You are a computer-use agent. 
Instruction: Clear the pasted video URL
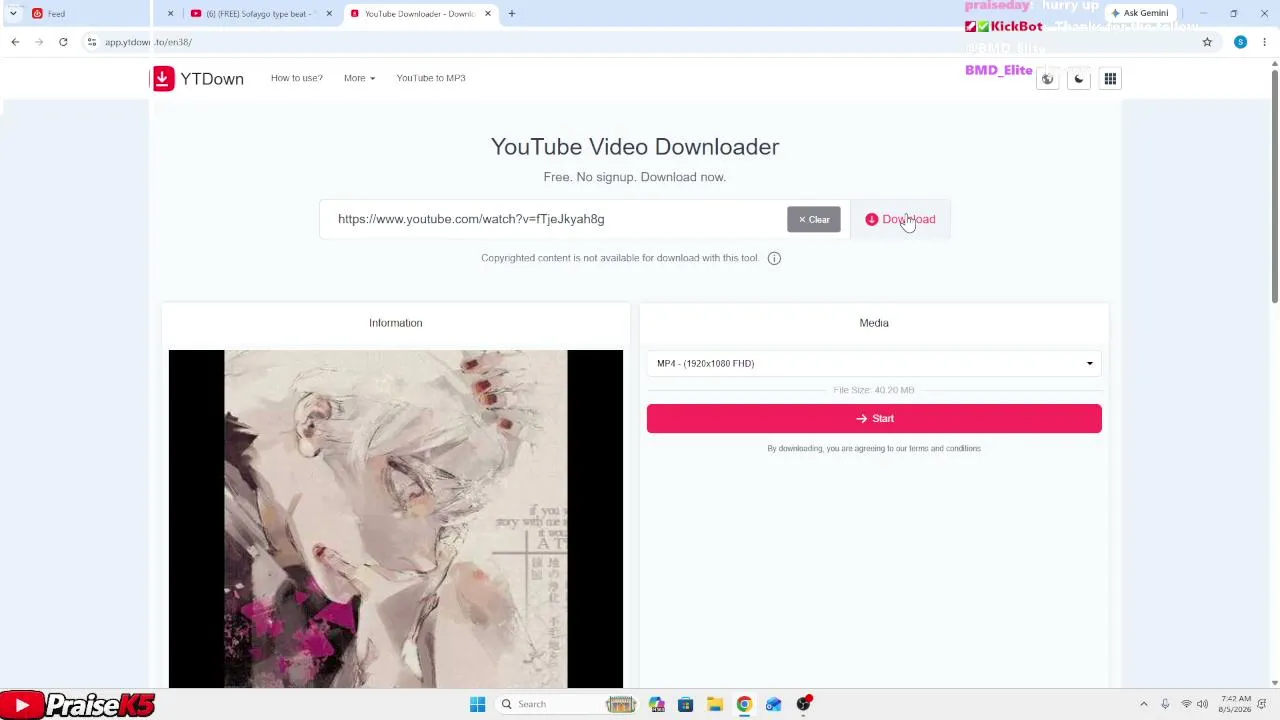click(x=814, y=219)
